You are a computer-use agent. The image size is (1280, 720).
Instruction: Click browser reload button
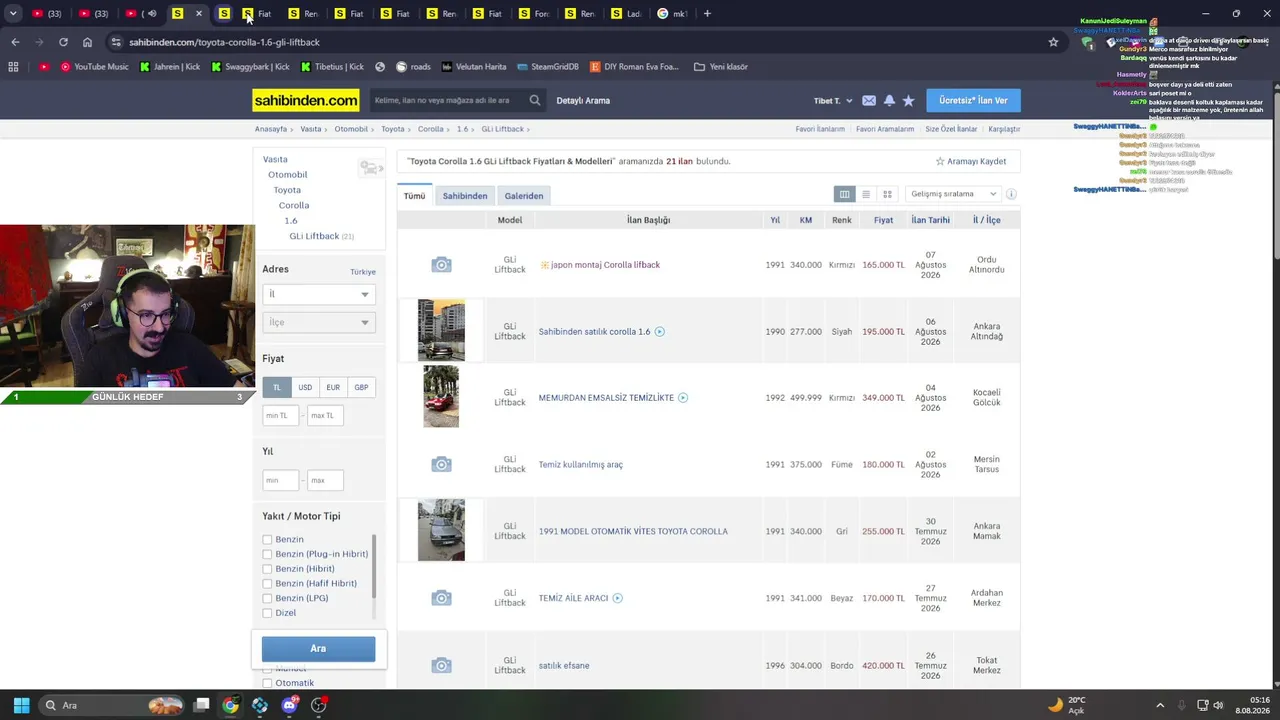coord(63,42)
